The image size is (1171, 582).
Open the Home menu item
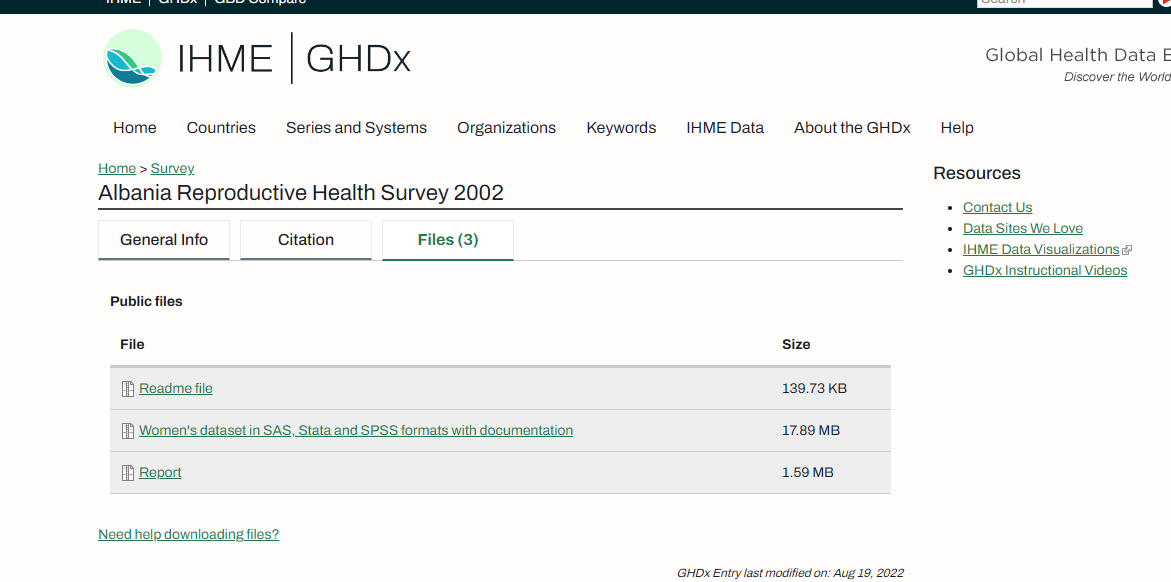[134, 128]
